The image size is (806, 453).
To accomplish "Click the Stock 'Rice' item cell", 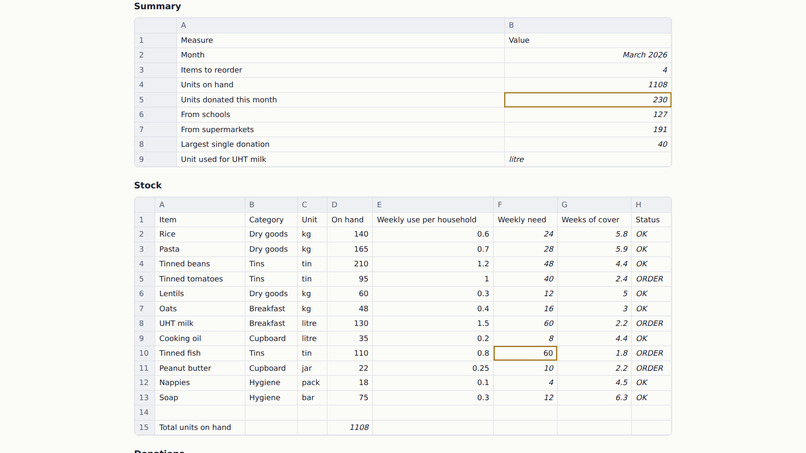I will [x=200, y=234].
